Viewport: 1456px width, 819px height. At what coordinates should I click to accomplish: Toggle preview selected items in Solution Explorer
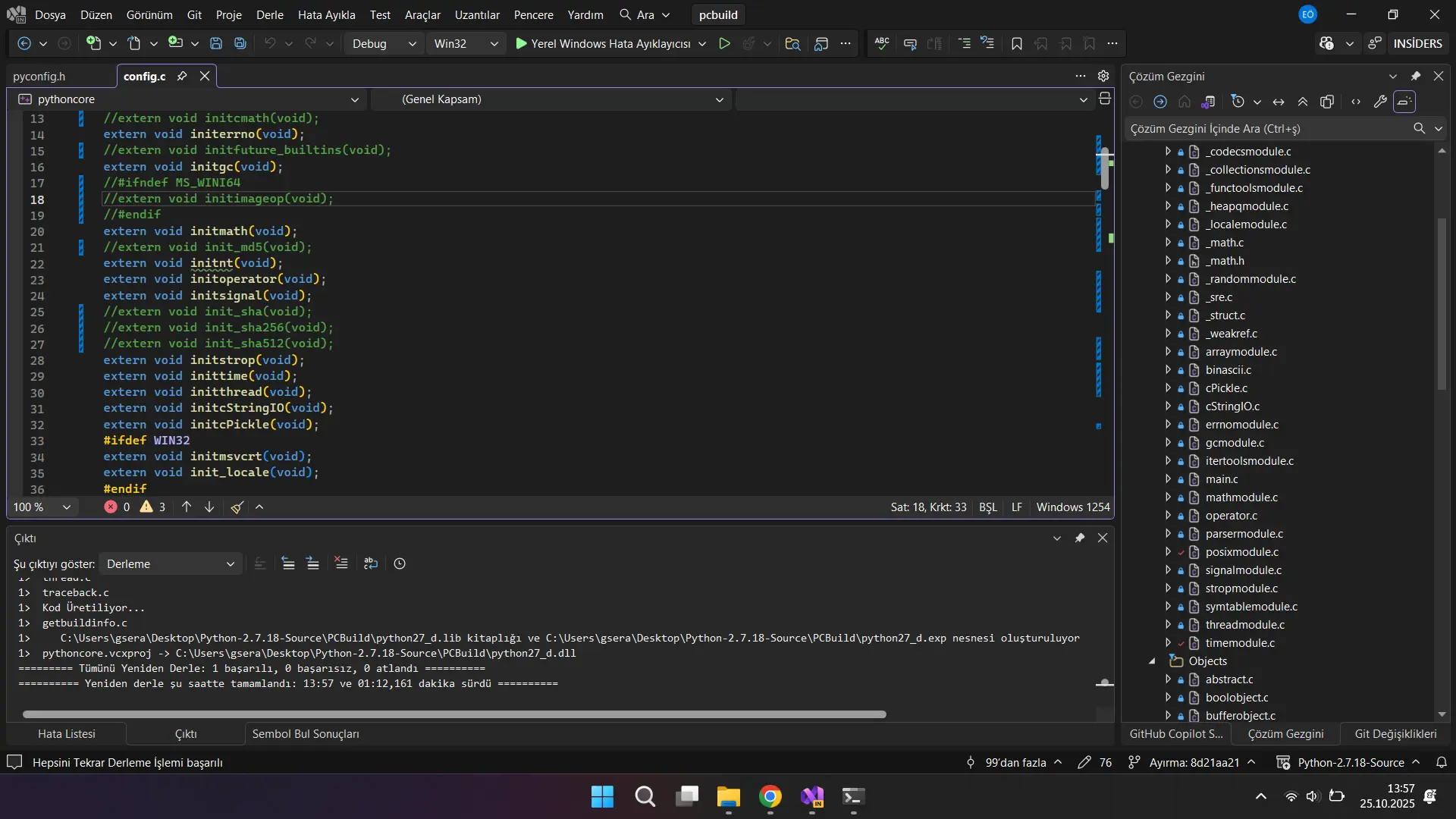pyautogui.click(x=1404, y=102)
